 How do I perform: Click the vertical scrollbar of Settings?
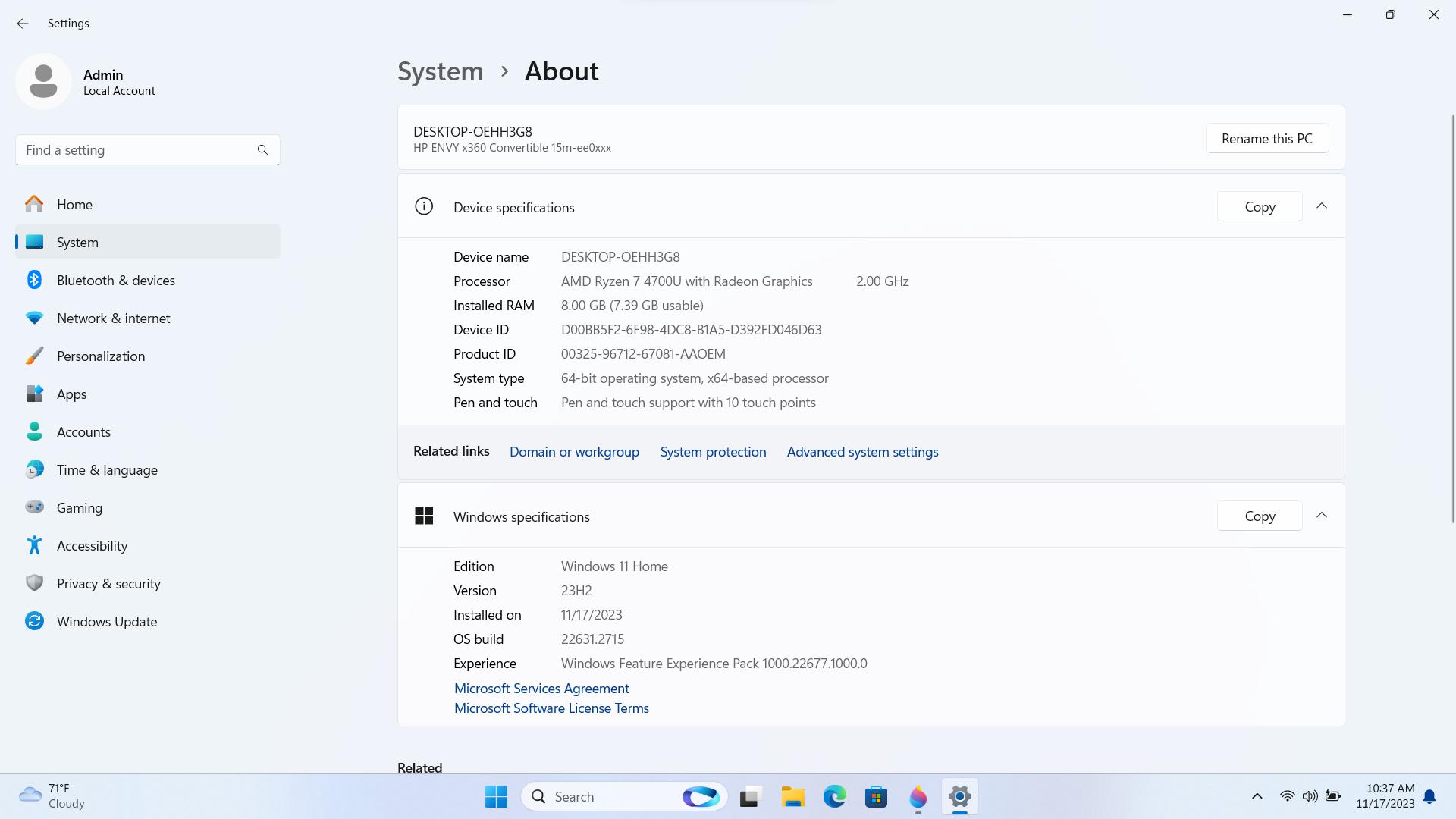[1453, 318]
